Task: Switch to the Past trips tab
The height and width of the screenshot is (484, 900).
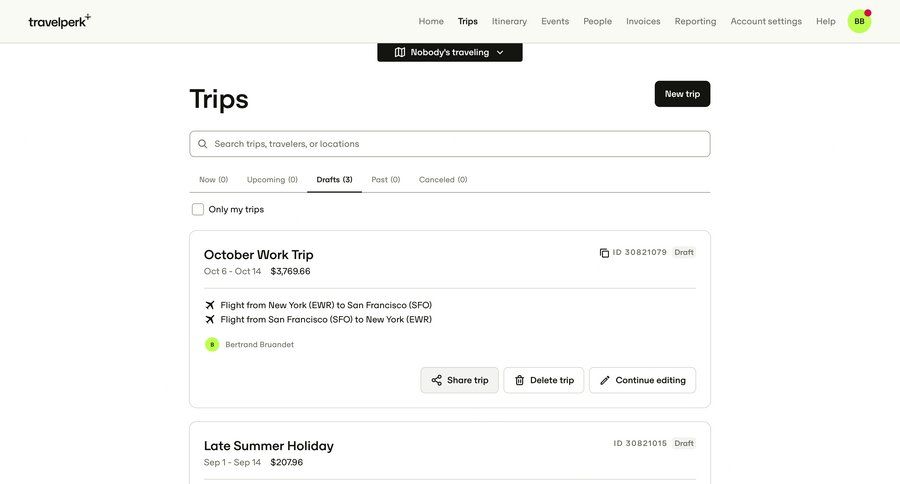Action: [385, 180]
